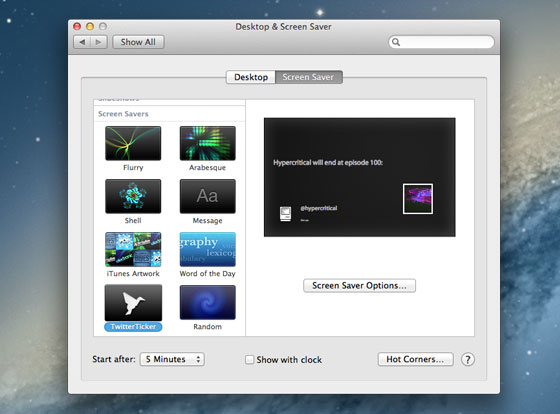
Task: Click the Screen Savers section header
Action: pyautogui.click(x=123, y=114)
